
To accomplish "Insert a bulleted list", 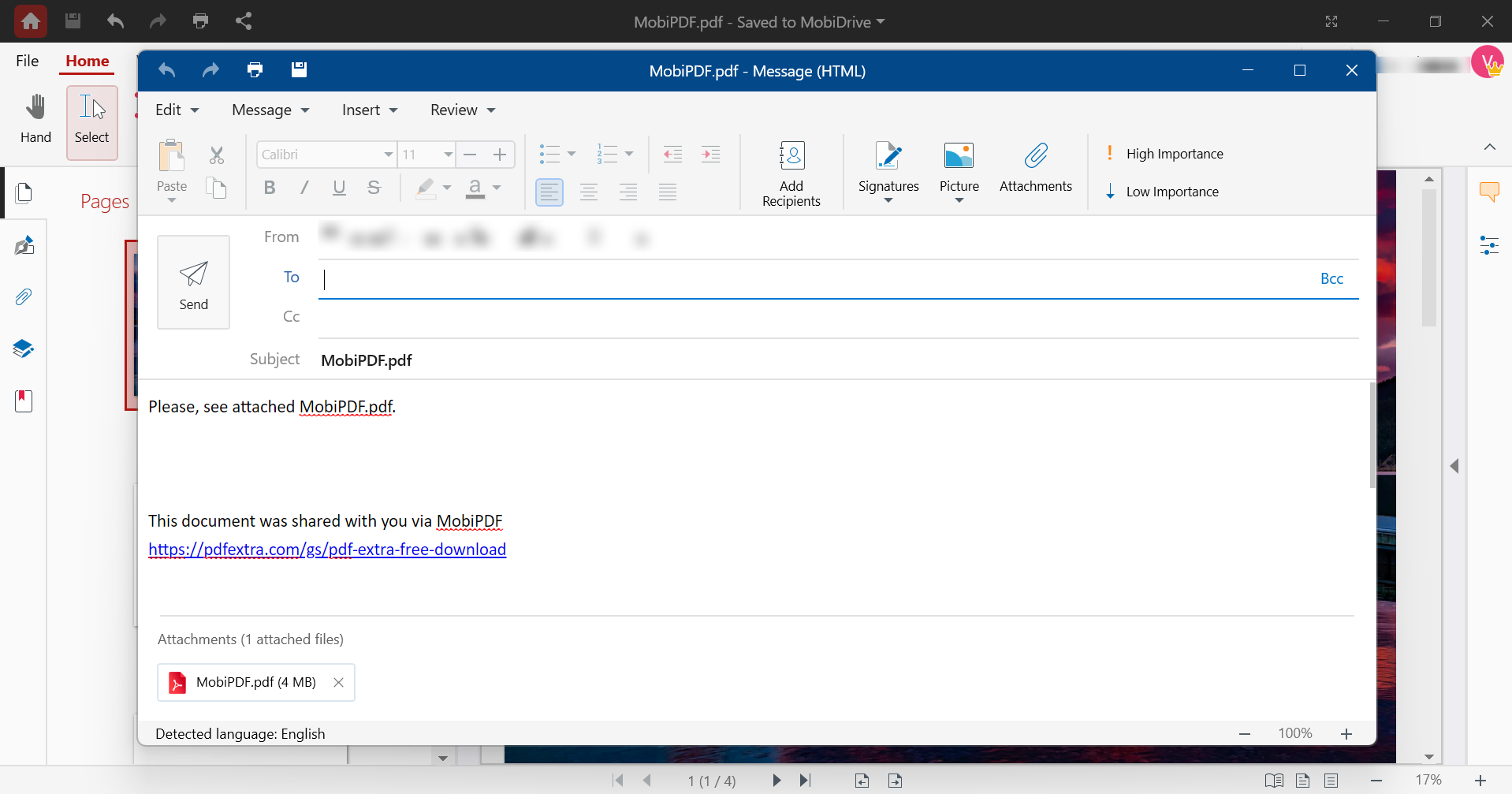I will 549,154.
